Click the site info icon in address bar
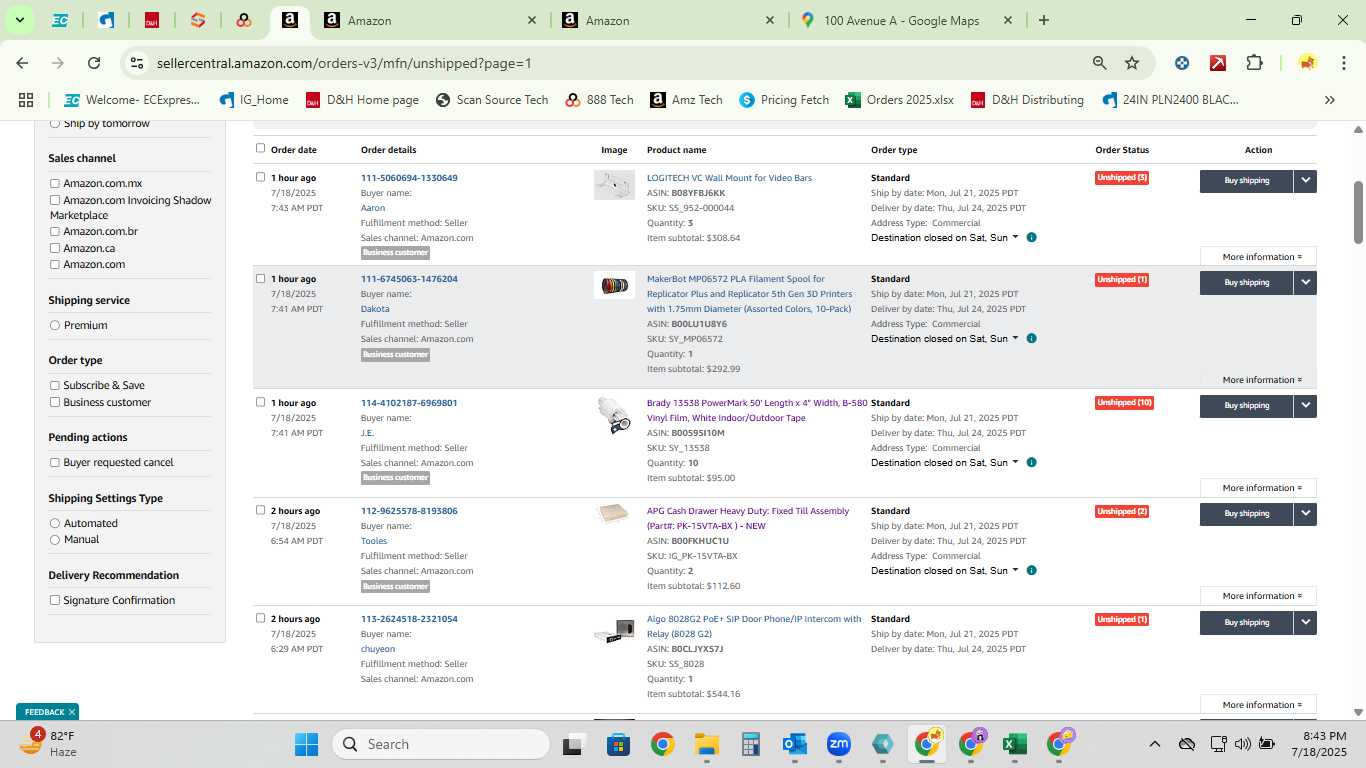This screenshot has height=768, width=1366. (x=137, y=63)
